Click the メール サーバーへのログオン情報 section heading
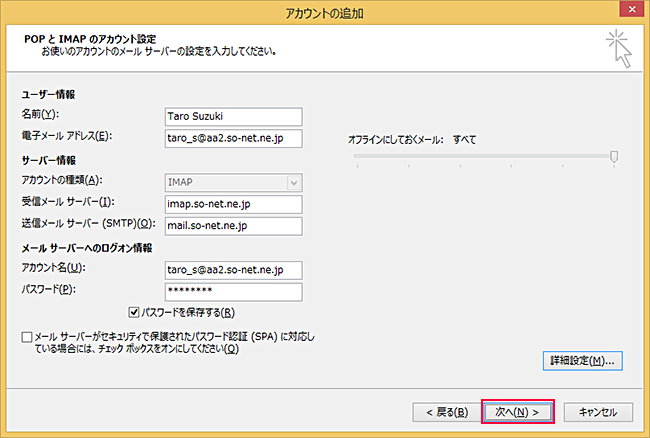The height and width of the screenshot is (438, 650). pyautogui.click(x=87, y=248)
